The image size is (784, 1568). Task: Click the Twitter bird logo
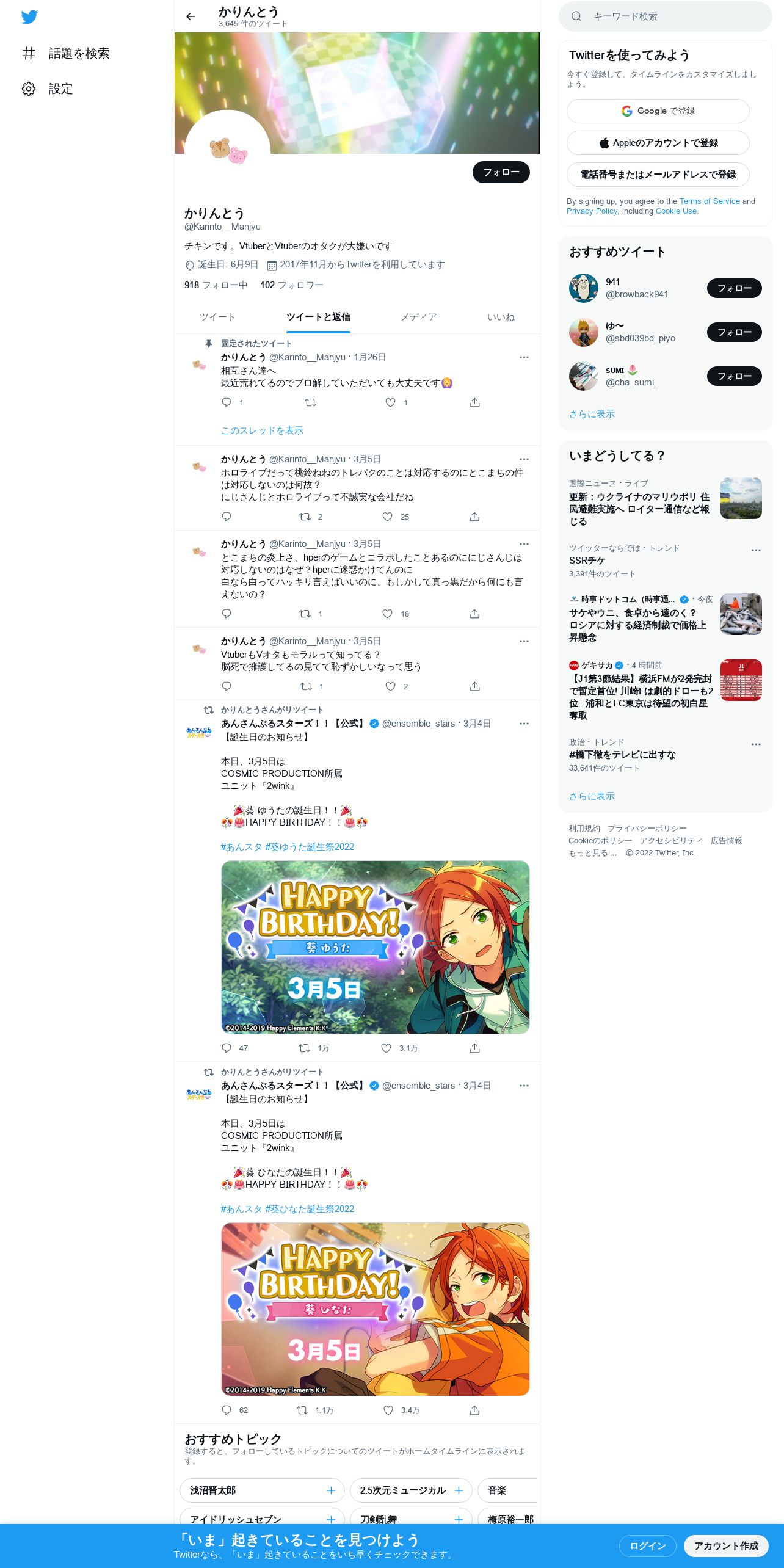(29, 17)
